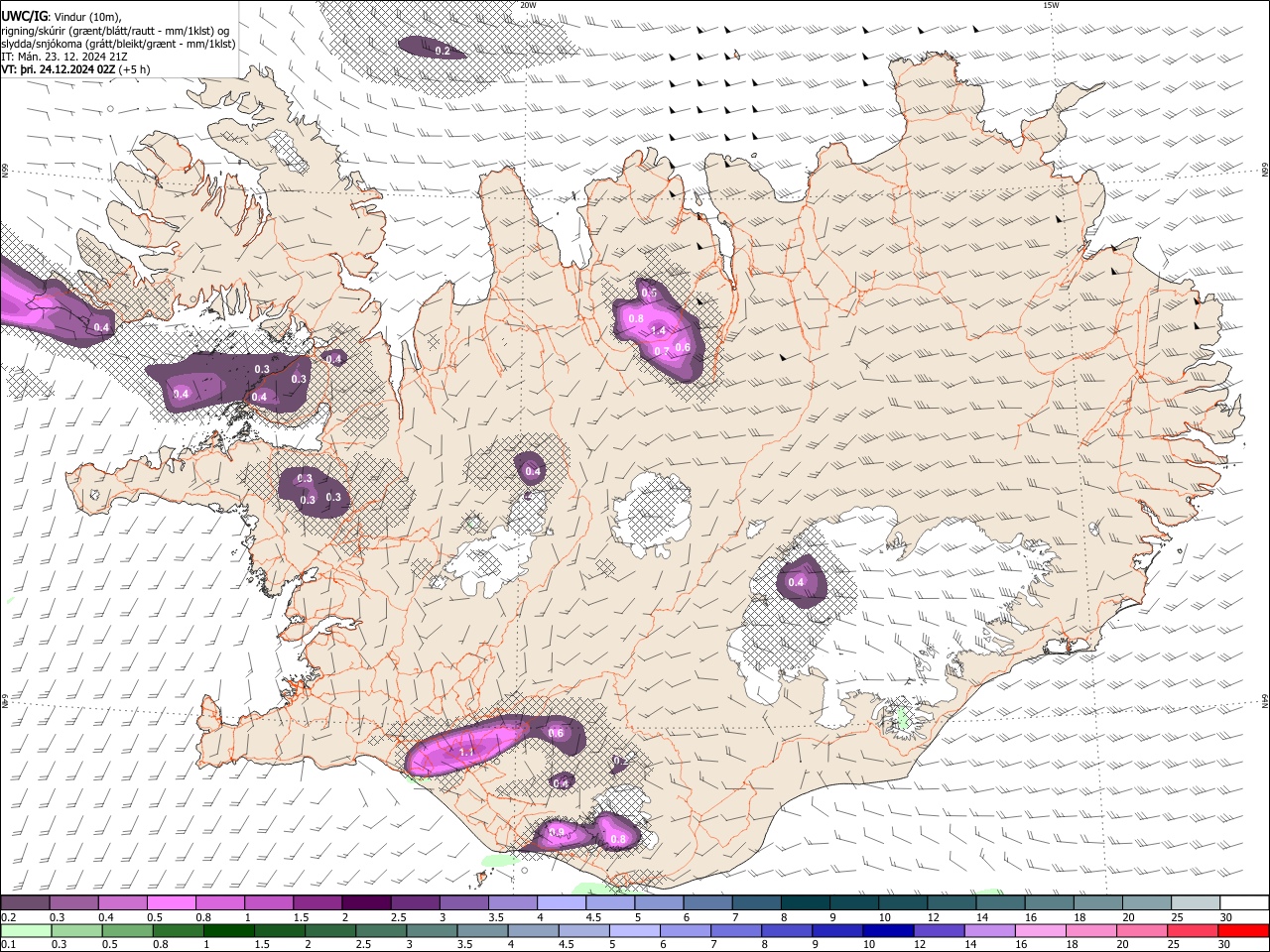Click the "0.2" value in the northern offshore patch
Viewport: 1270px width, 952px height.
(443, 51)
